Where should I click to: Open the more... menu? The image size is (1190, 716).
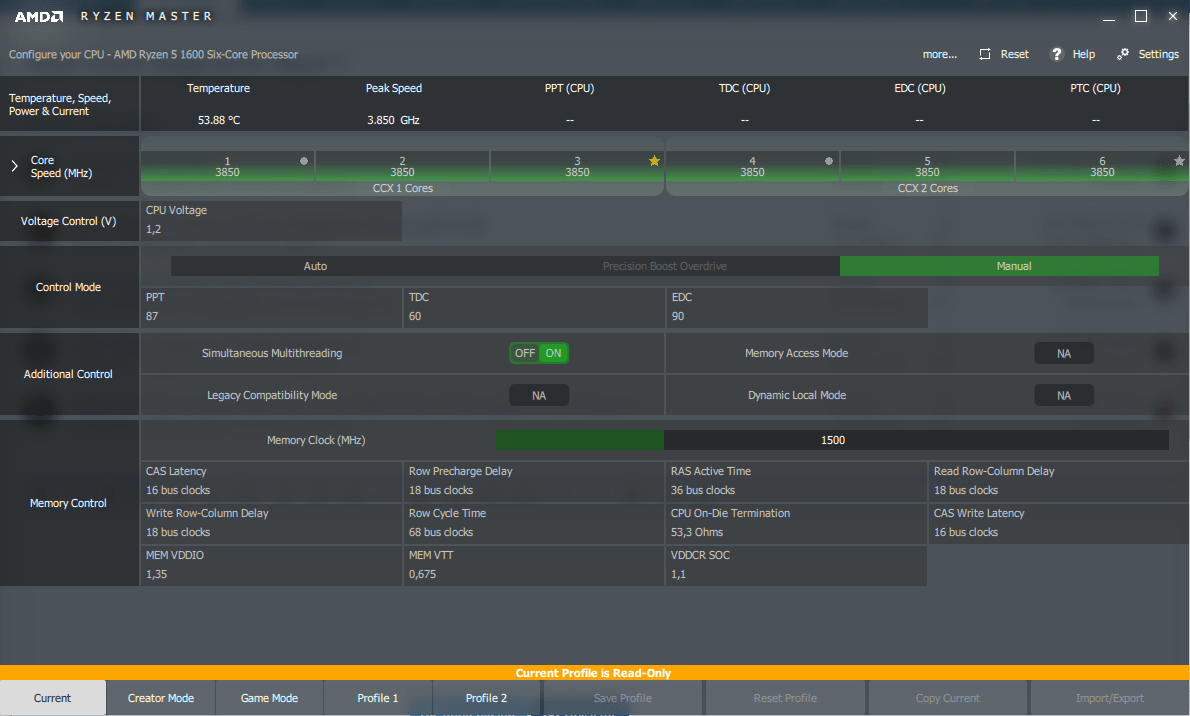pos(940,54)
